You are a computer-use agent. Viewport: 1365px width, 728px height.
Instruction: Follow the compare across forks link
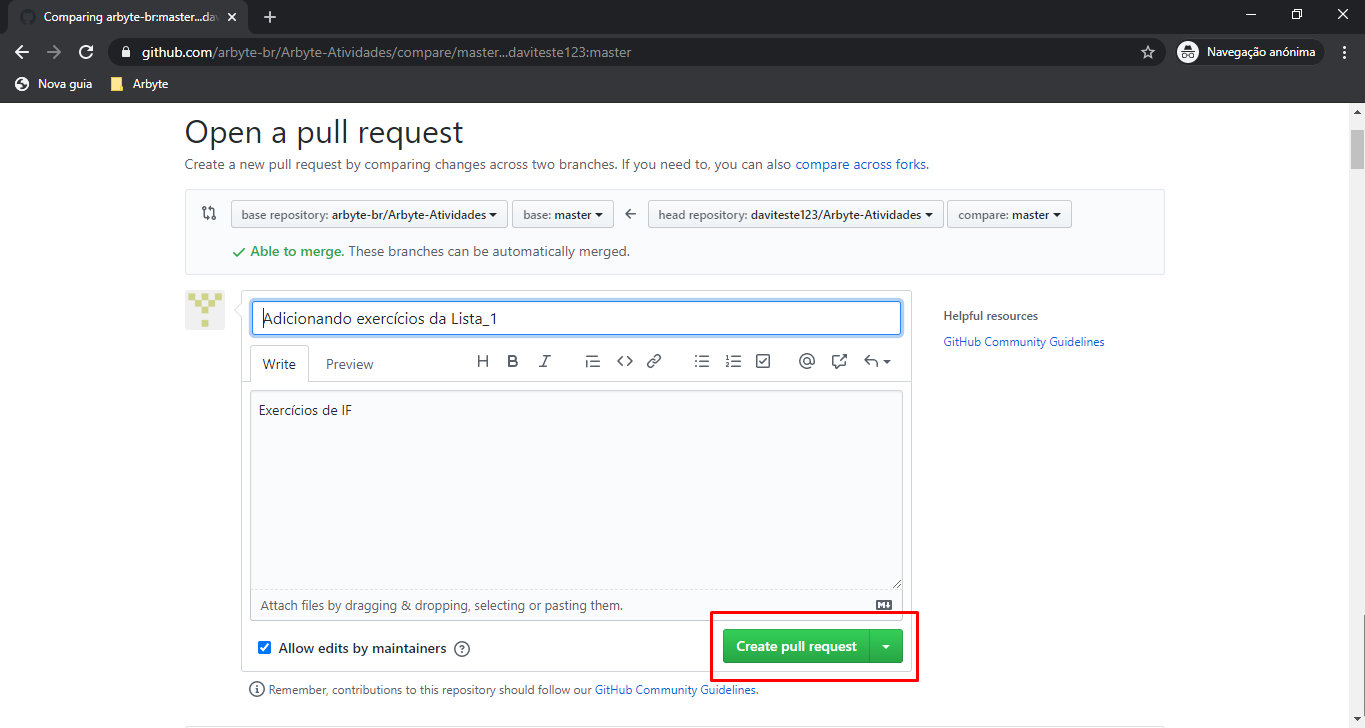[x=860, y=164]
